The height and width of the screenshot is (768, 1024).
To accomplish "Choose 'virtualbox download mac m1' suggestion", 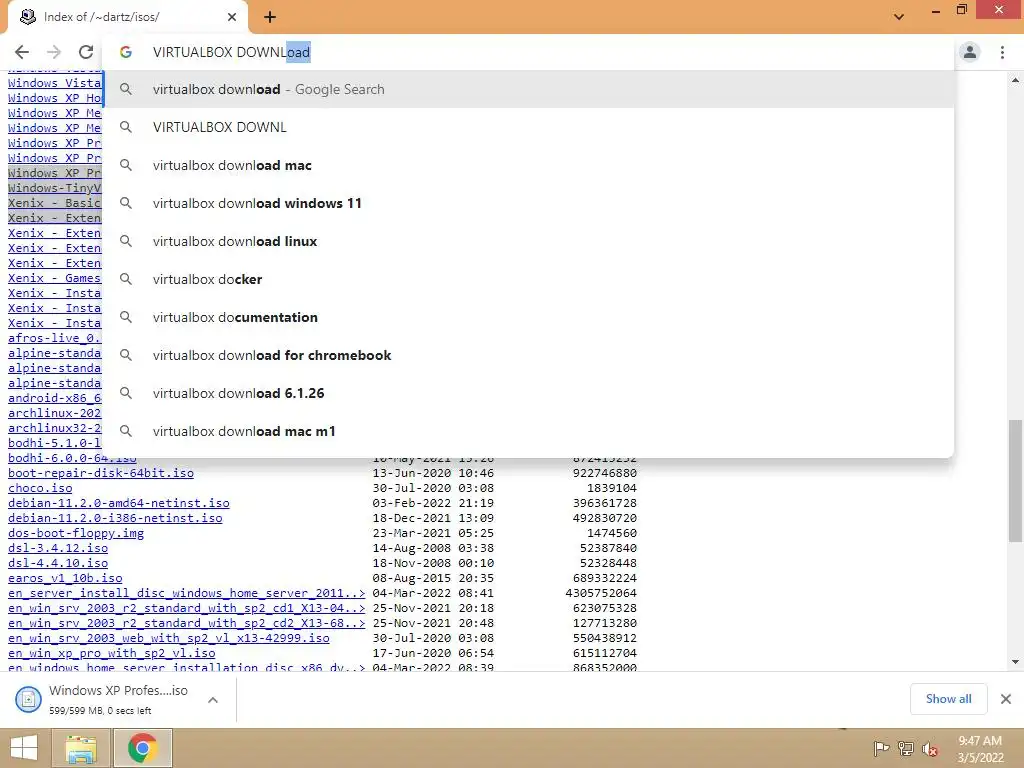I will (x=528, y=431).
